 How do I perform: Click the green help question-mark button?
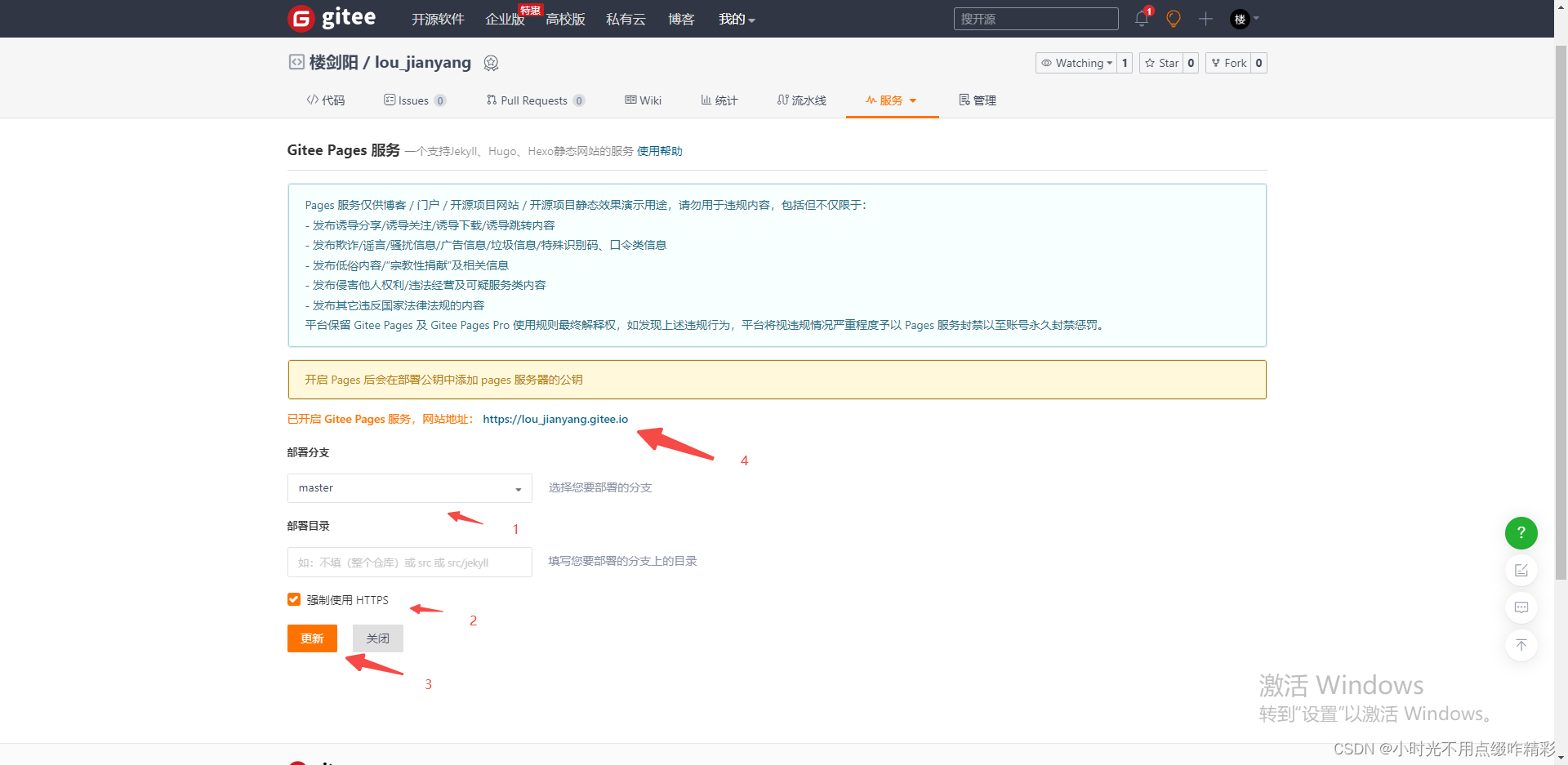[1521, 532]
